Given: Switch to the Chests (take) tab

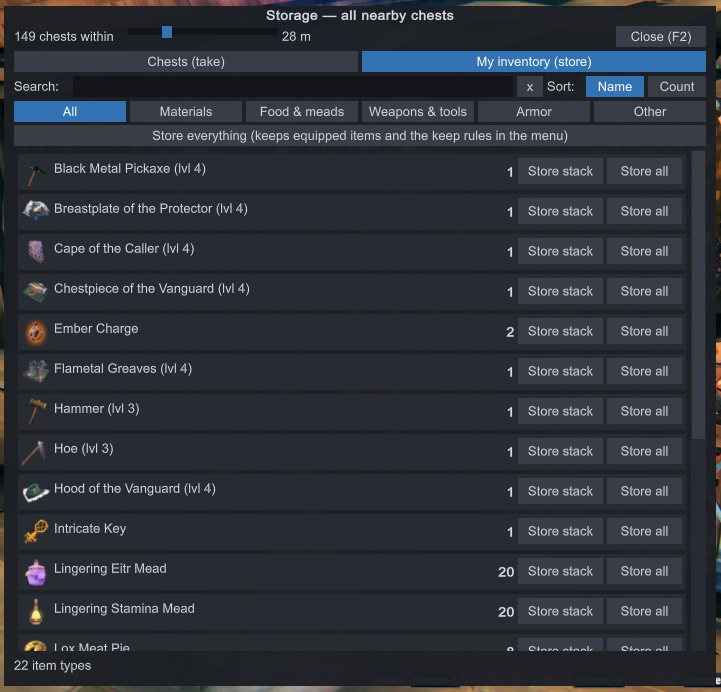Looking at the screenshot, I should (186, 62).
